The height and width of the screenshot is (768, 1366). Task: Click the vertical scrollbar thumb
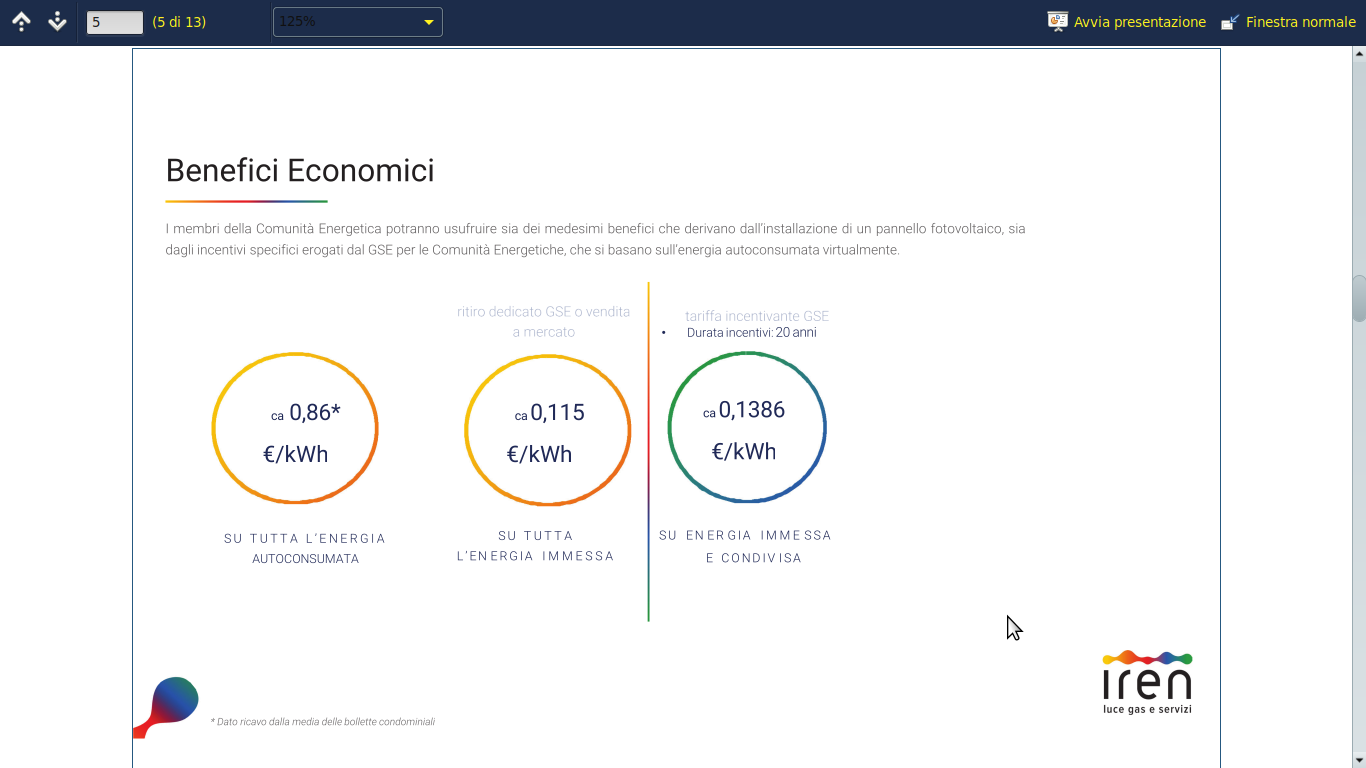pyautogui.click(x=1359, y=298)
